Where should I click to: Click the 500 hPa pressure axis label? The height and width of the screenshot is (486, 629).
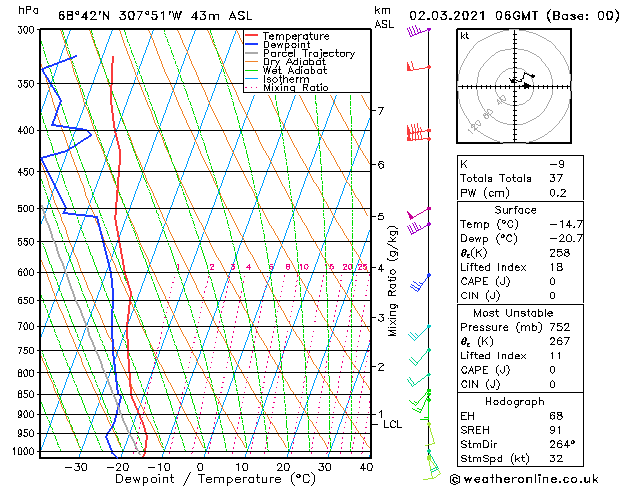26,209
